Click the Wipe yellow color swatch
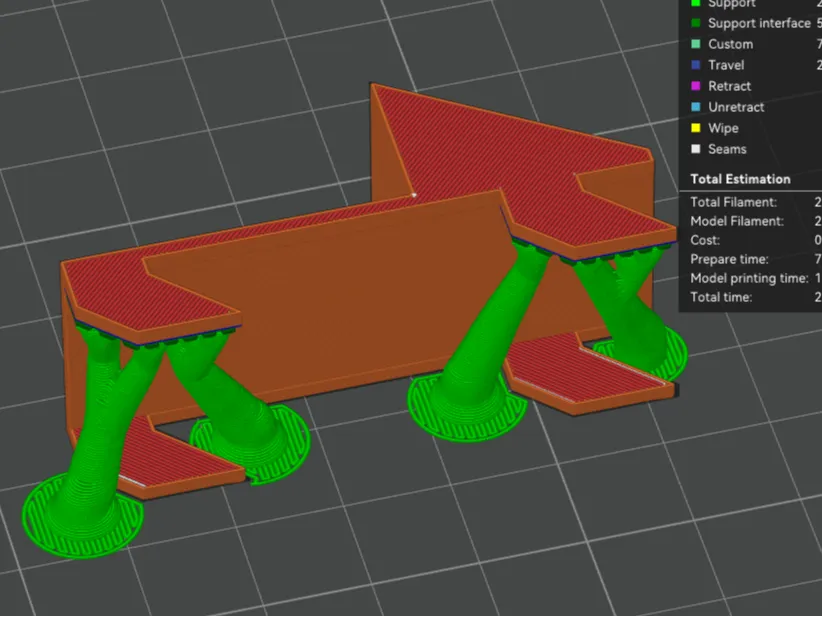The image size is (822, 617). 696,128
